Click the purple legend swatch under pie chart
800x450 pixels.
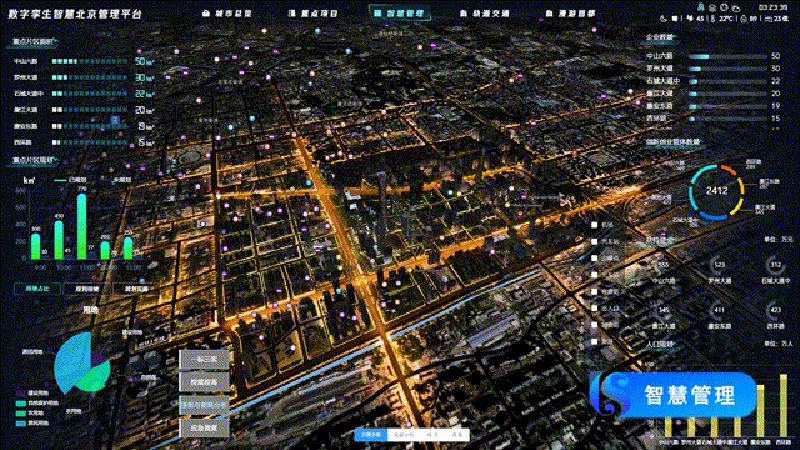pyautogui.click(x=20, y=395)
